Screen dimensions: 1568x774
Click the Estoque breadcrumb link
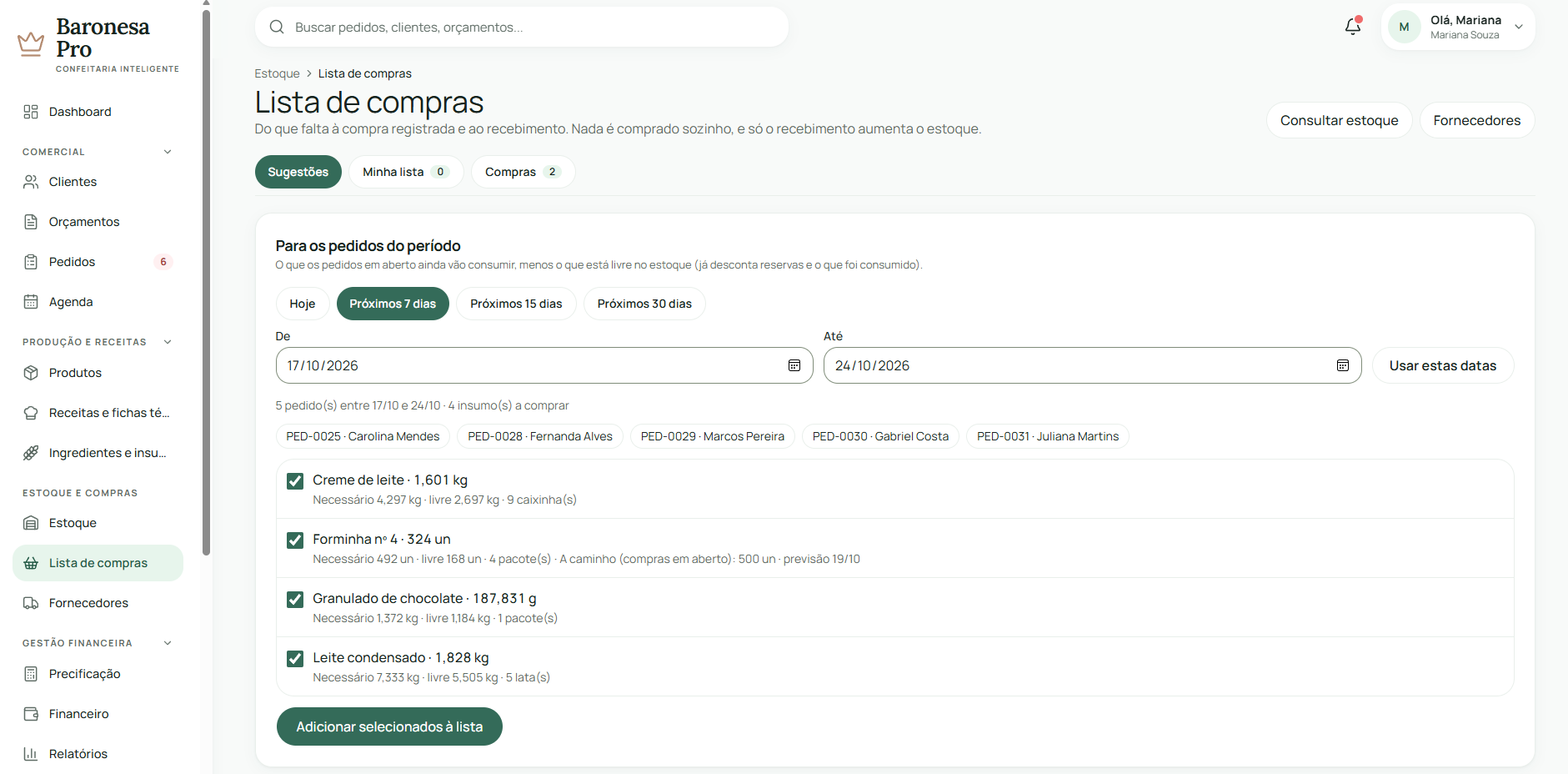(277, 73)
